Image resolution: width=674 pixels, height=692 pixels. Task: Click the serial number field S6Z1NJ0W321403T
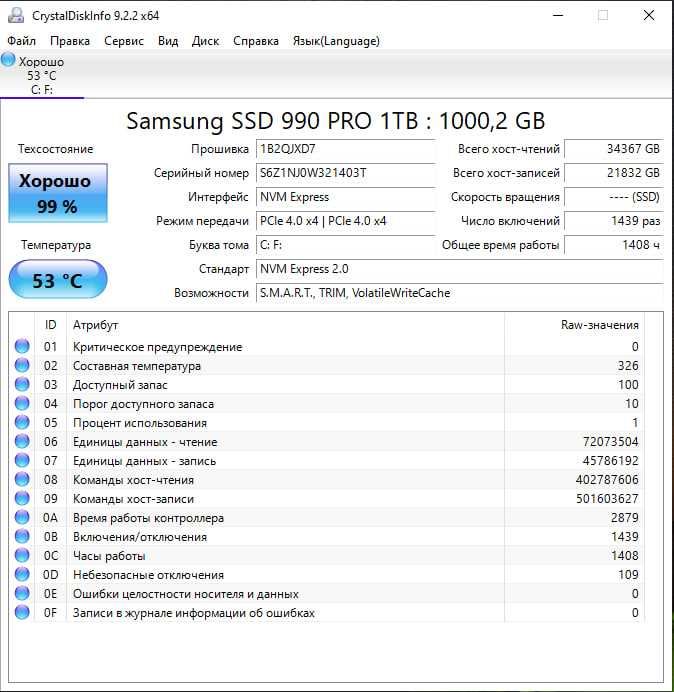pyautogui.click(x=346, y=173)
